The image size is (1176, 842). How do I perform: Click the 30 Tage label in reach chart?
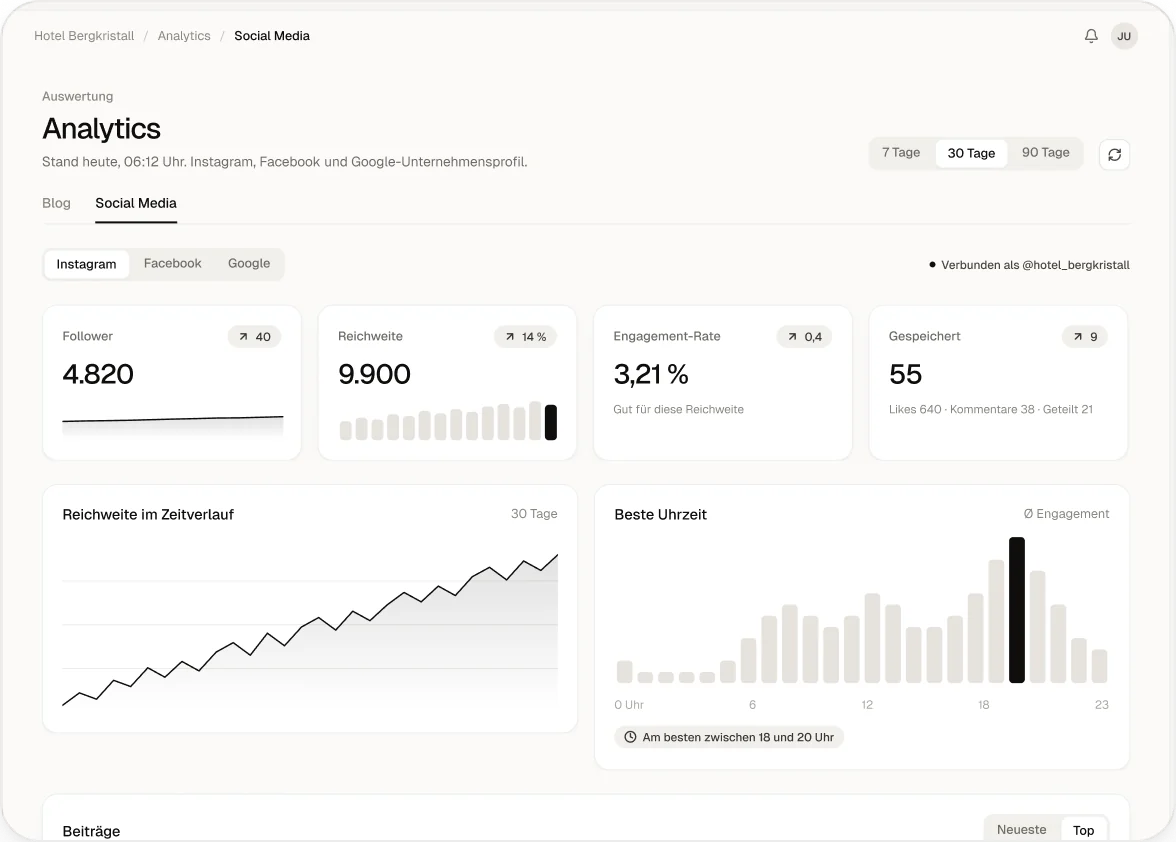coord(534,514)
